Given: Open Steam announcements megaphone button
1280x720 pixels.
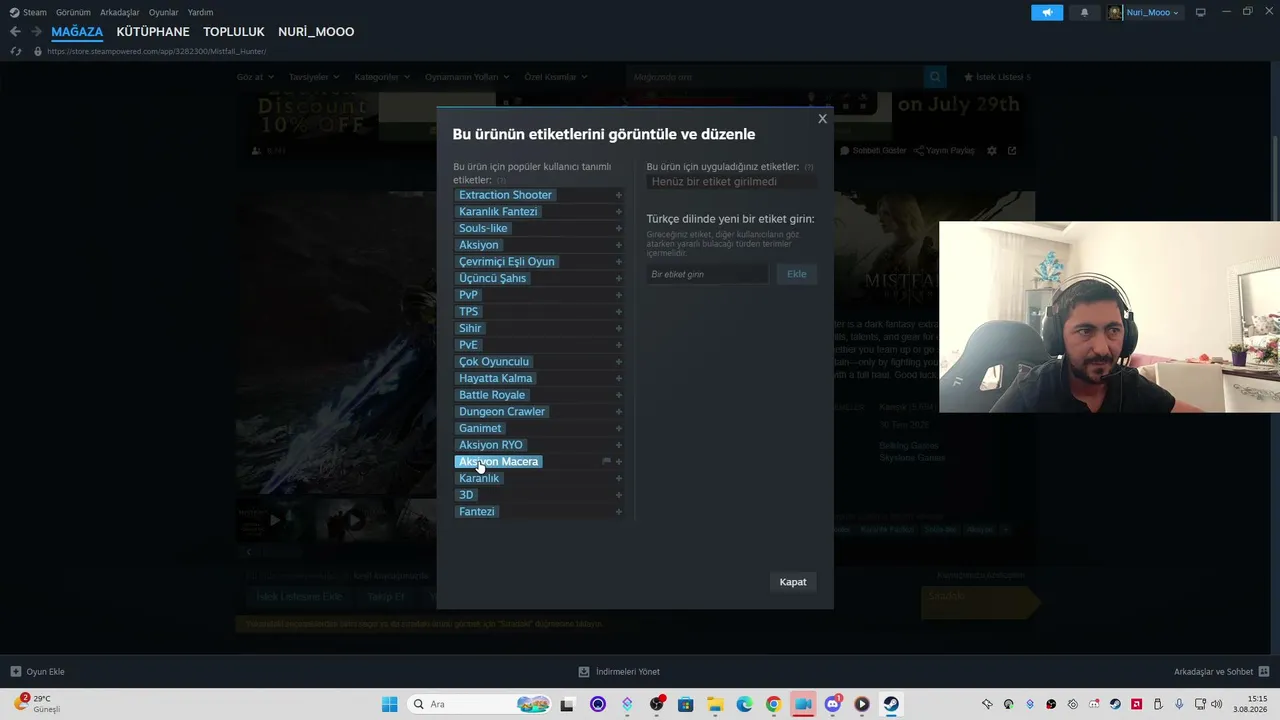Looking at the screenshot, I should pos(1047,13).
